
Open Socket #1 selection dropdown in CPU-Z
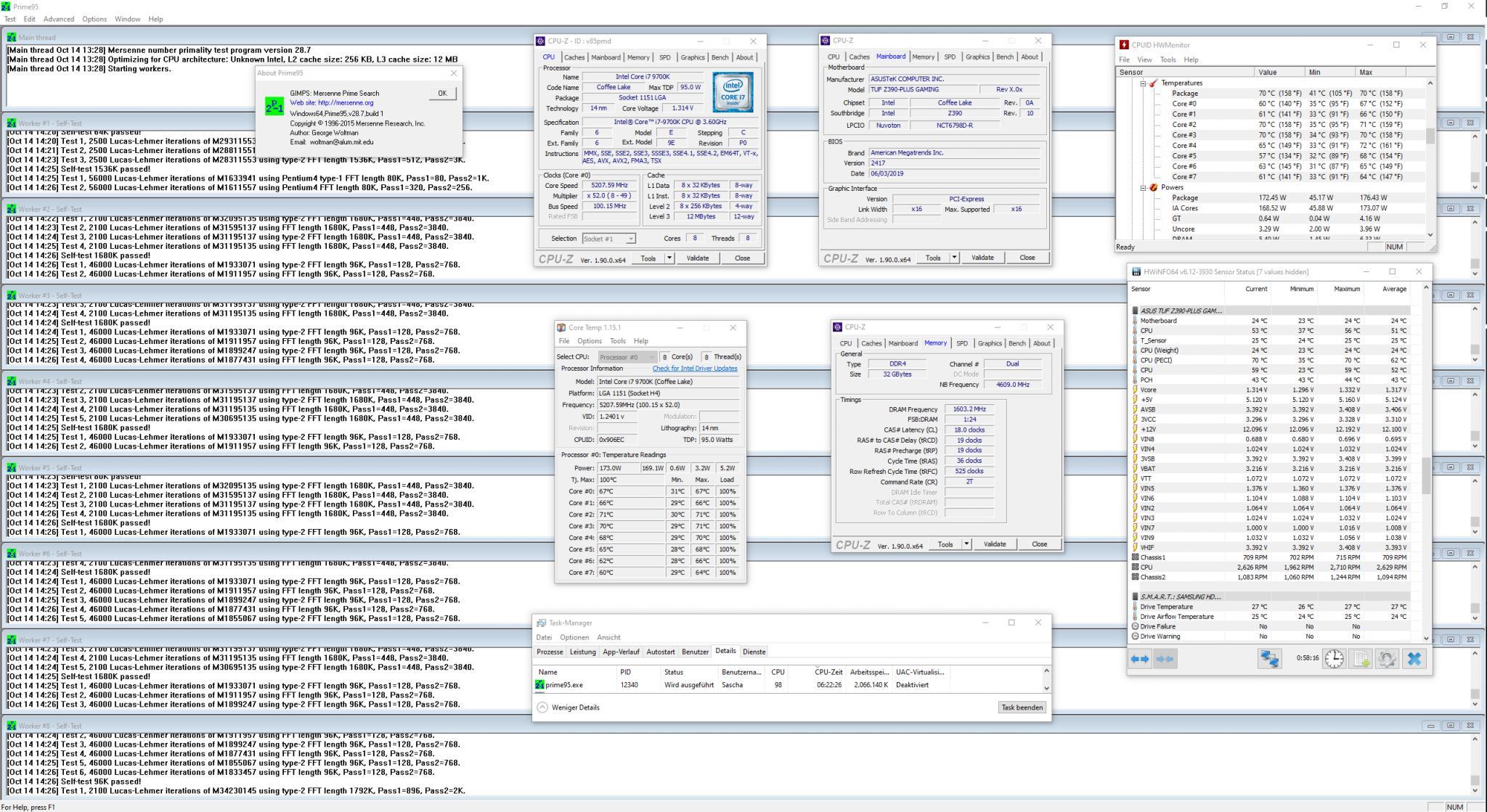[x=630, y=239]
